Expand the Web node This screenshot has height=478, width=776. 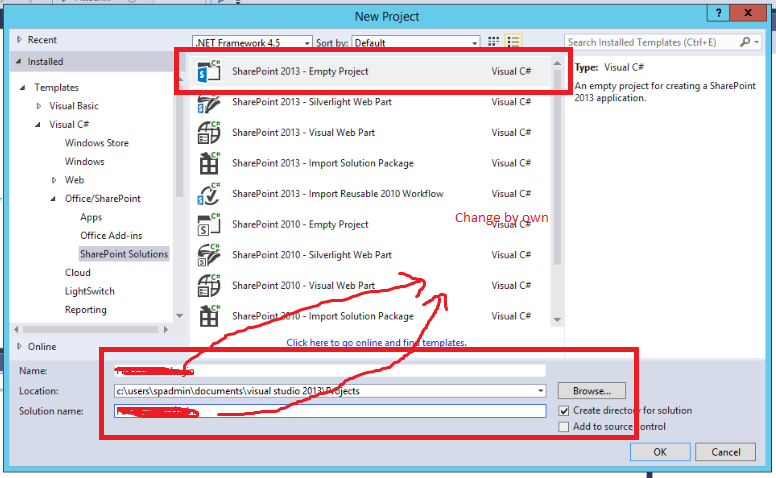(x=54, y=180)
